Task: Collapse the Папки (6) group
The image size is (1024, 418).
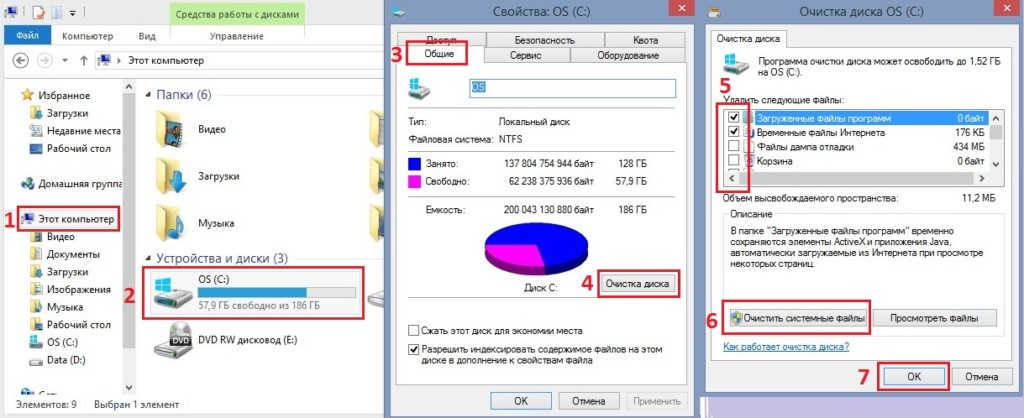Action: (x=150, y=95)
